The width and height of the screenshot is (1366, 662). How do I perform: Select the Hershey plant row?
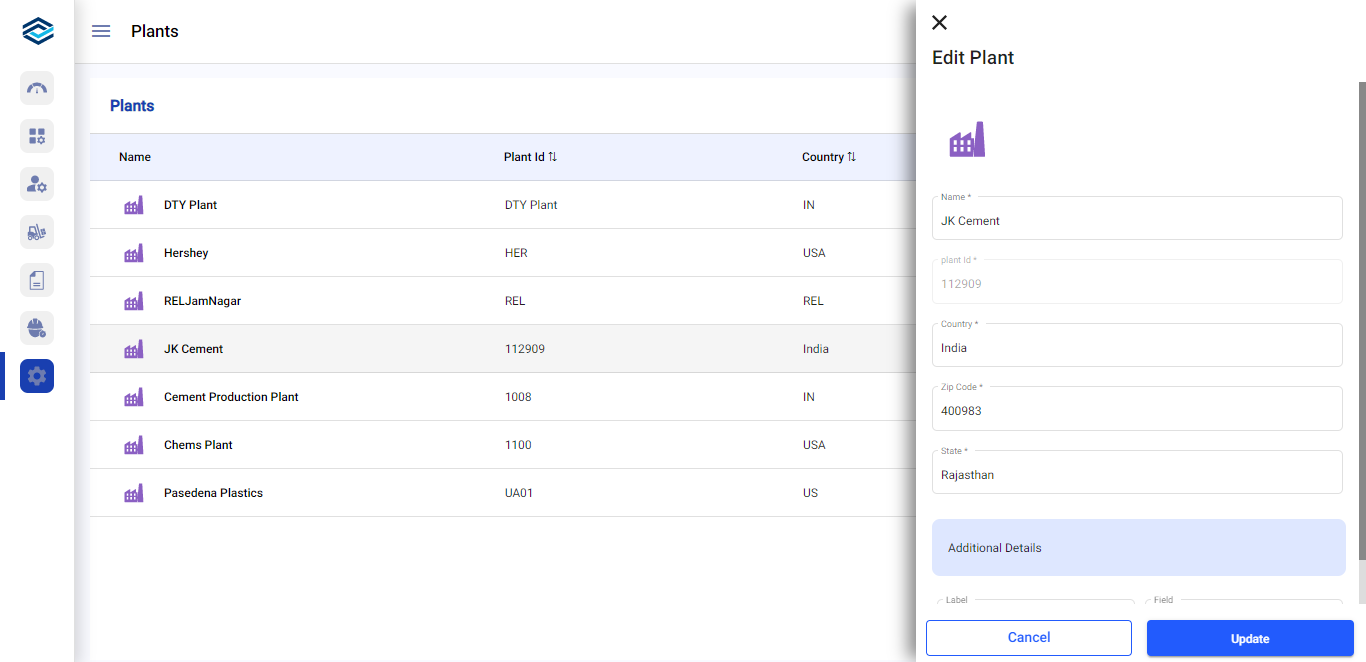[186, 253]
